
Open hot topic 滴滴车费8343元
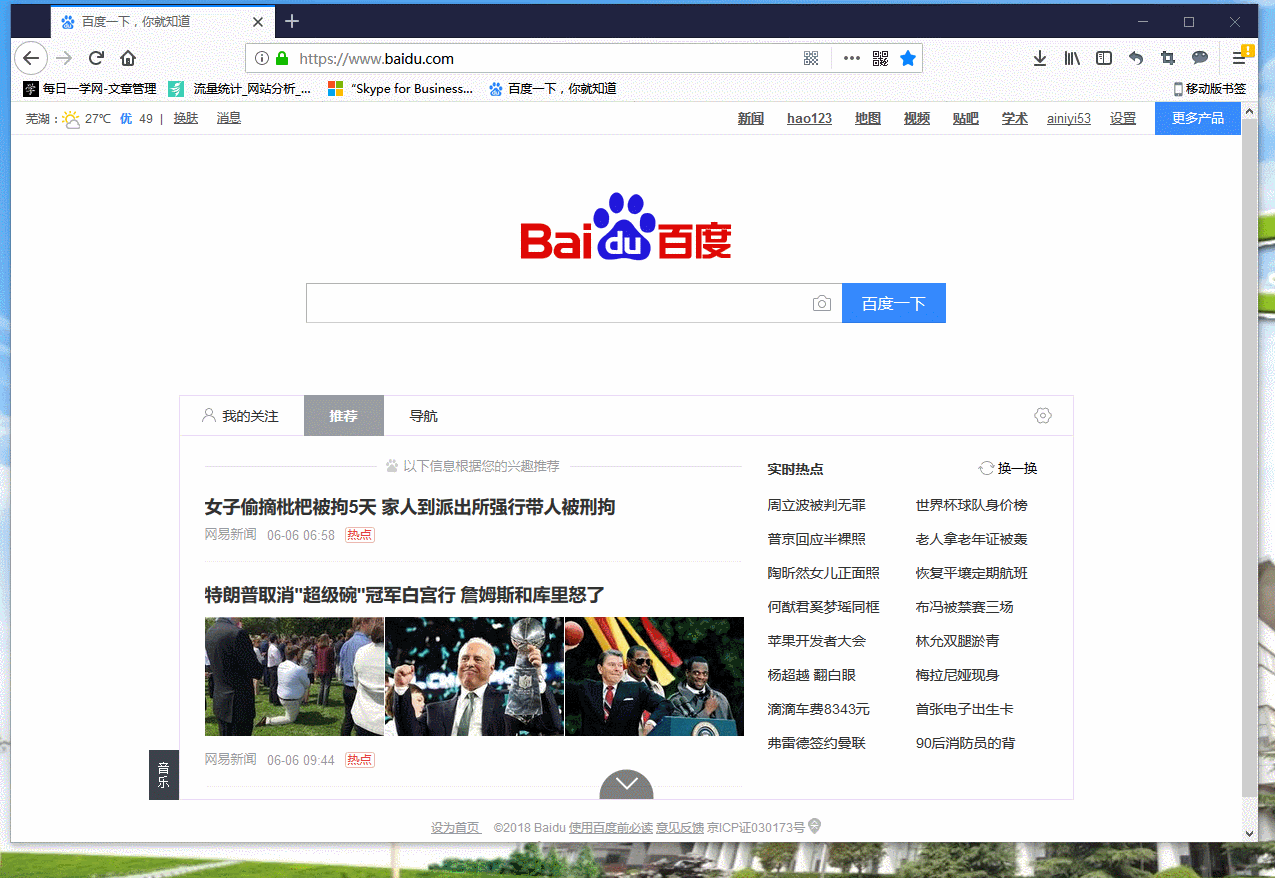pos(819,709)
